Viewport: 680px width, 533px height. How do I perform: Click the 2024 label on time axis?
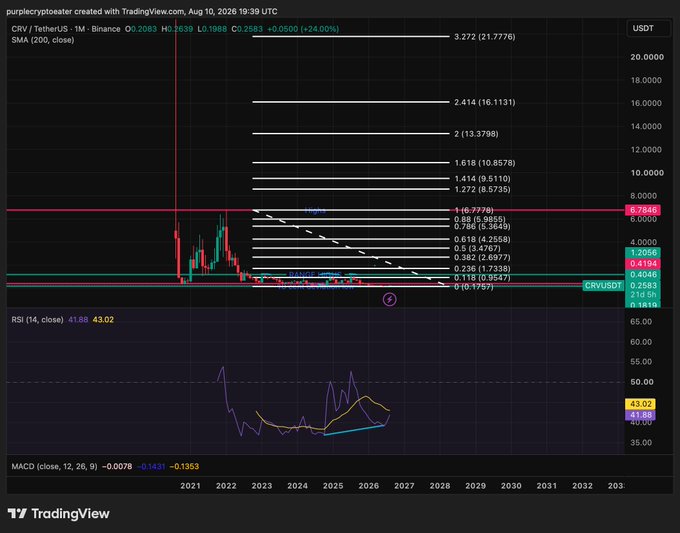coord(298,486)
